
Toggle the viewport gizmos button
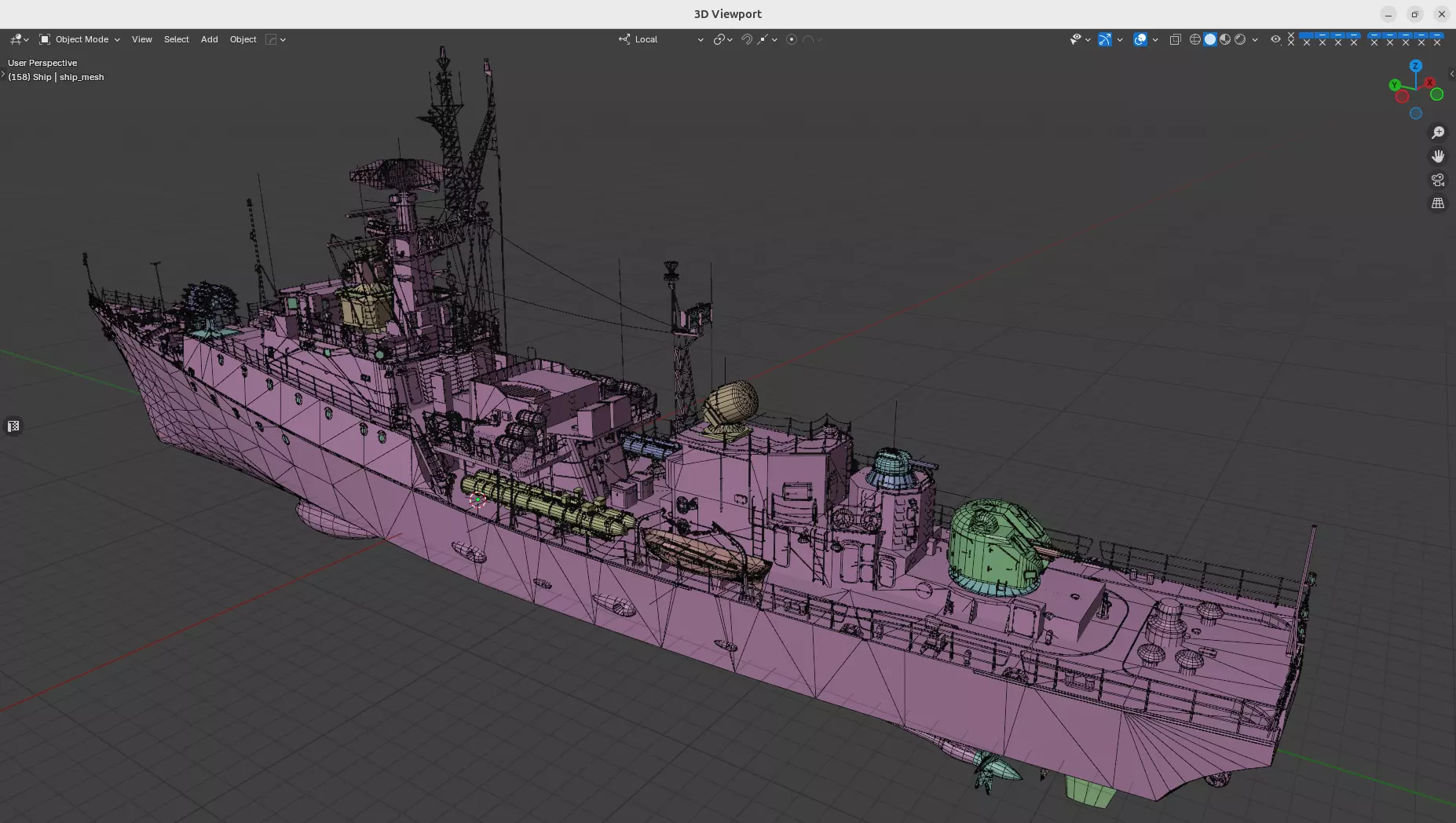click(1105, 39)
